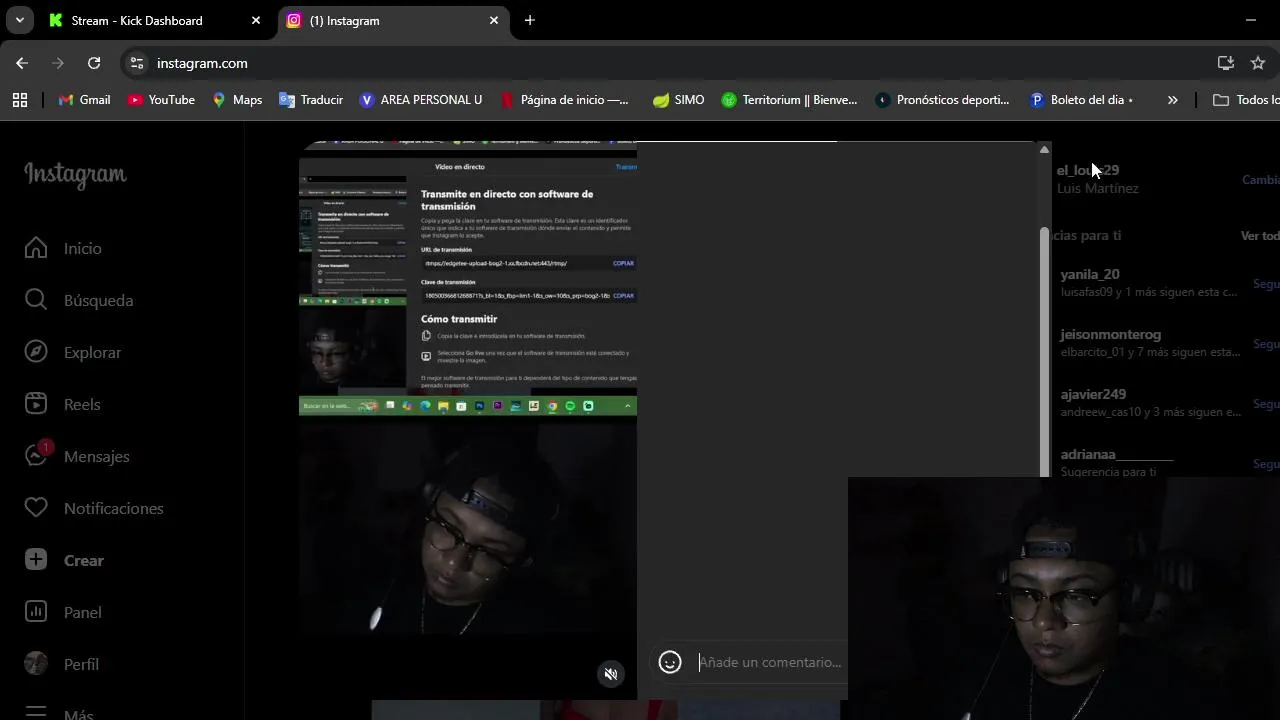Open a new browser tab
This screenshot has height=720, width=1280.
[530, 20]
